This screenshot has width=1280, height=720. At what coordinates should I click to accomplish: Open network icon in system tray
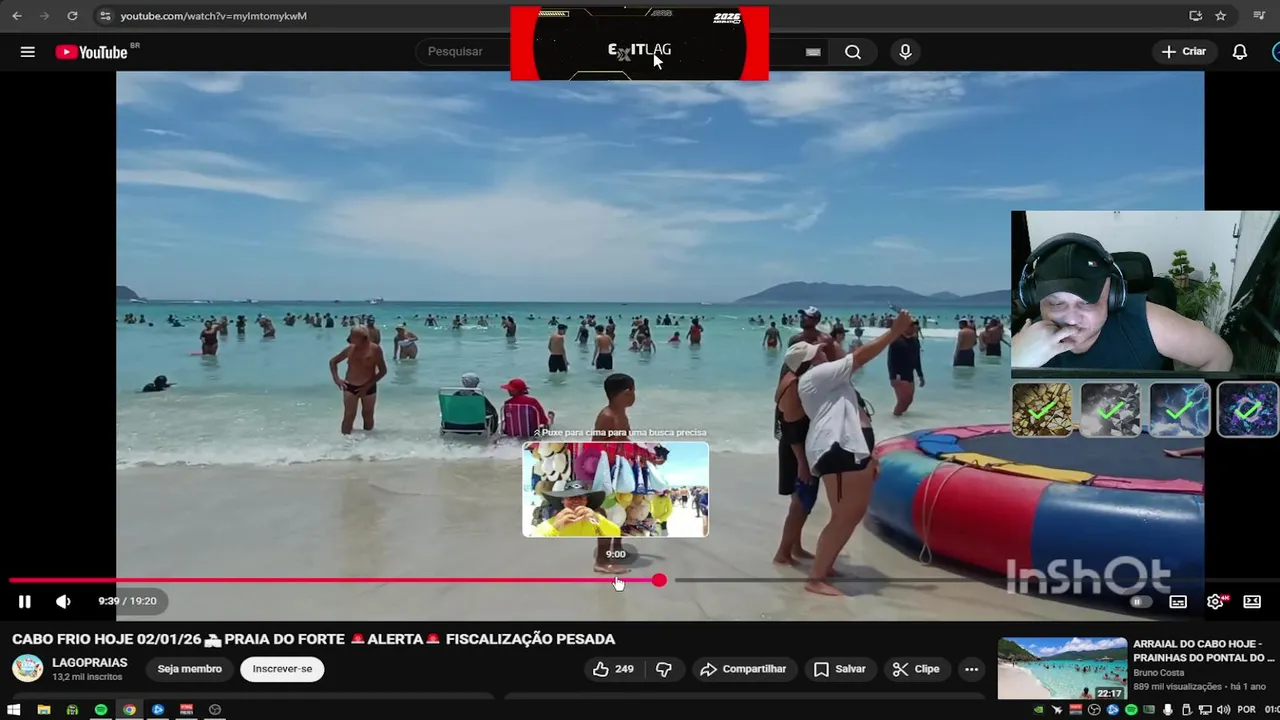[x=1205, y=710]
